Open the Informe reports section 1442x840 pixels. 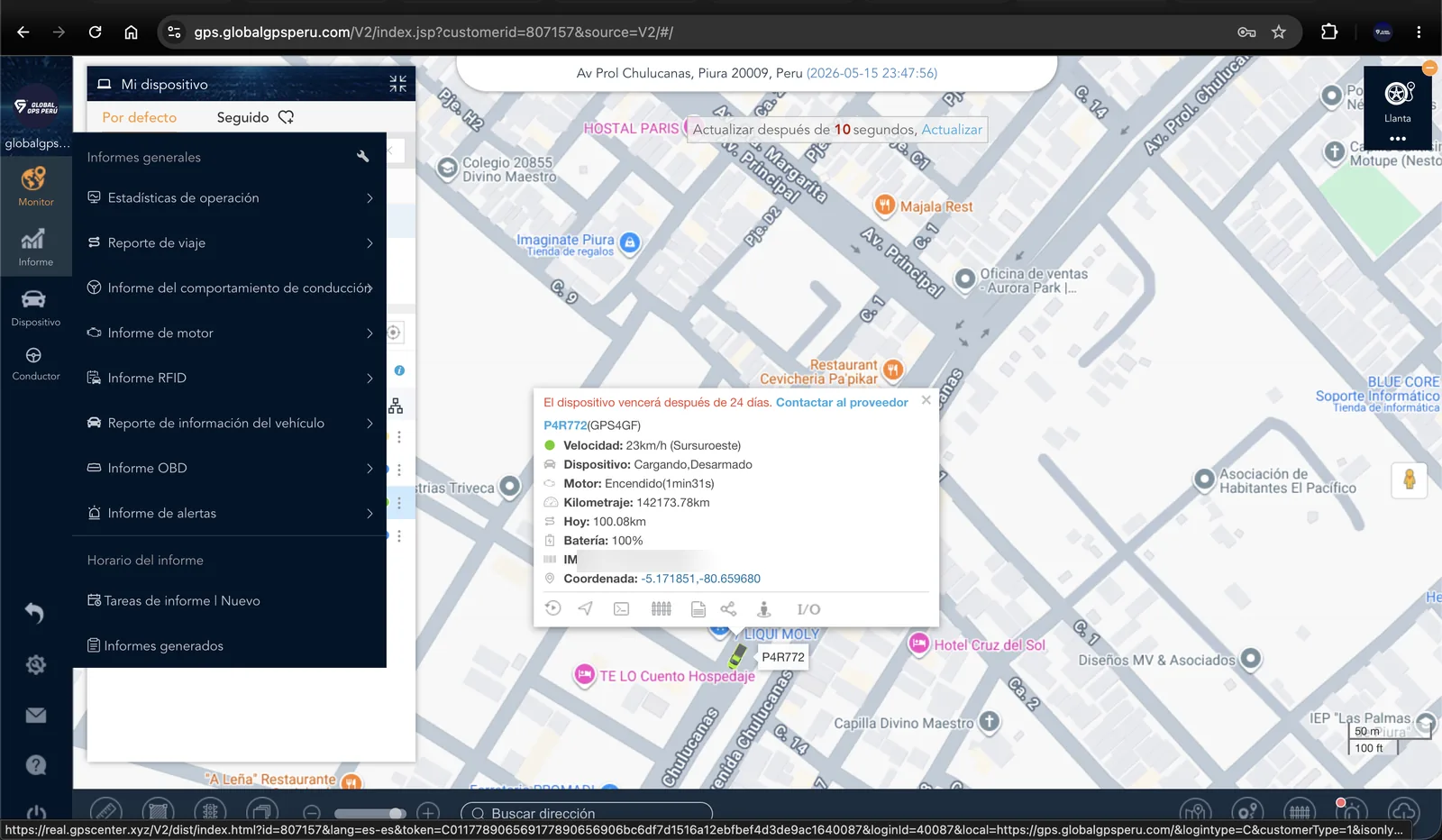[36, 247]
